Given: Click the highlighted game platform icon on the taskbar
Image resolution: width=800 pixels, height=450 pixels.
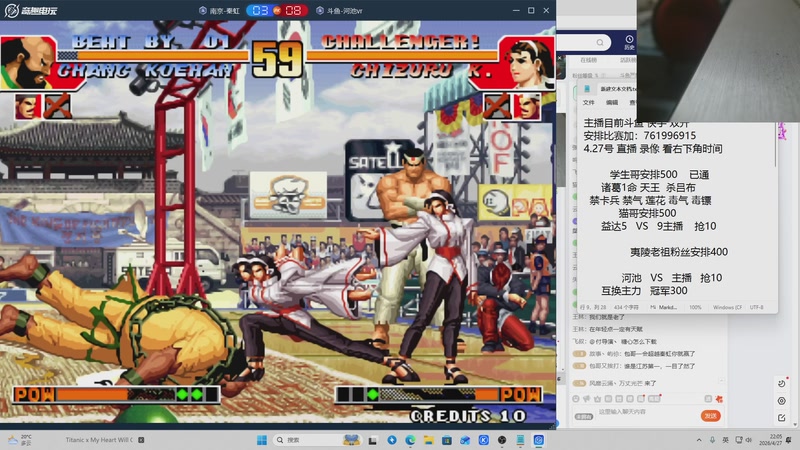Looking at the screenshot, I should [538, 440].
